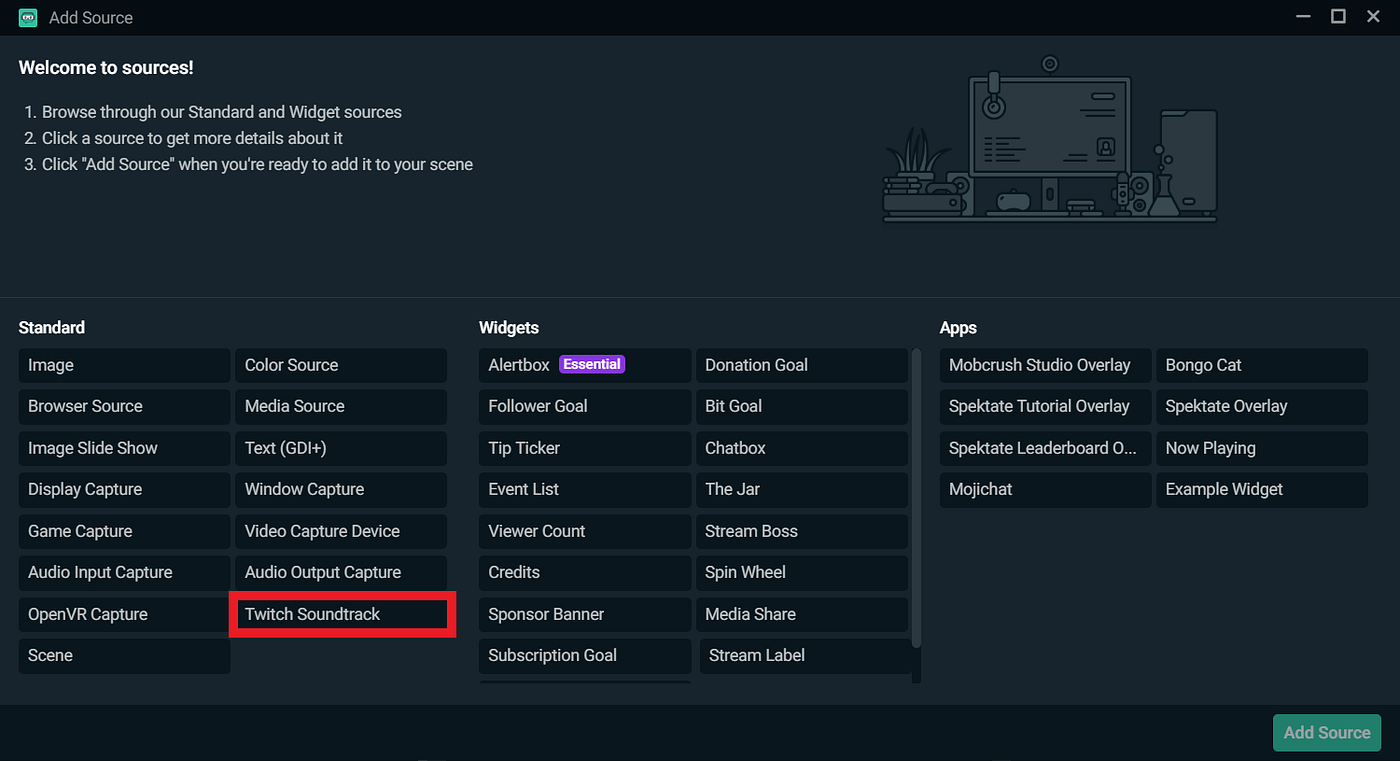Click the Standard section heading
Image resolution: width=1400 pixels, height=761 pixels.
tap(52, 327)
